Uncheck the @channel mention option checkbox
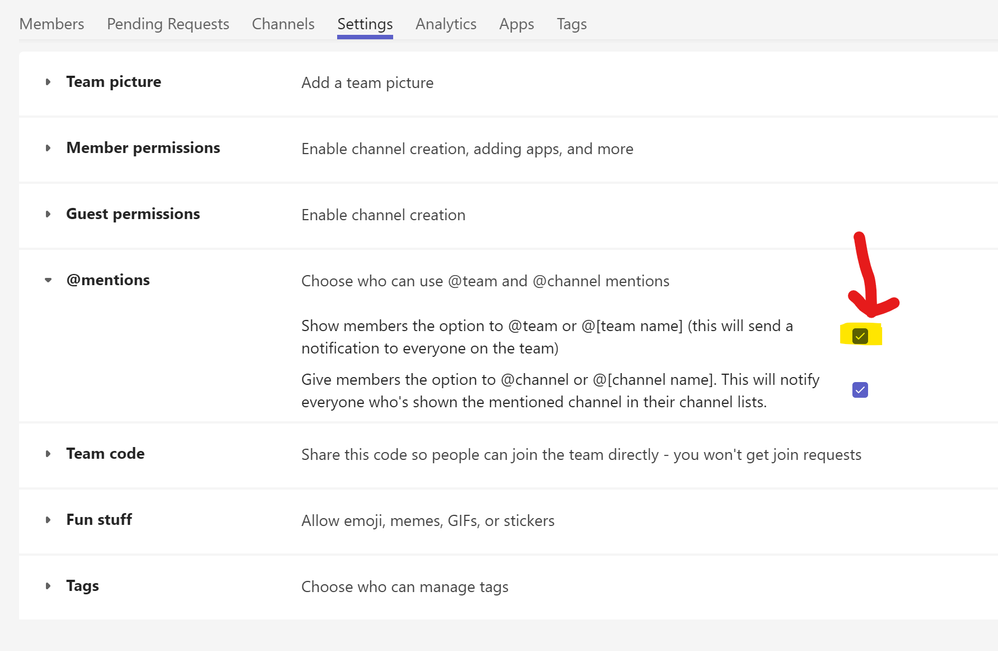Viewport: 998px width, 651px height. coord(860,390)
